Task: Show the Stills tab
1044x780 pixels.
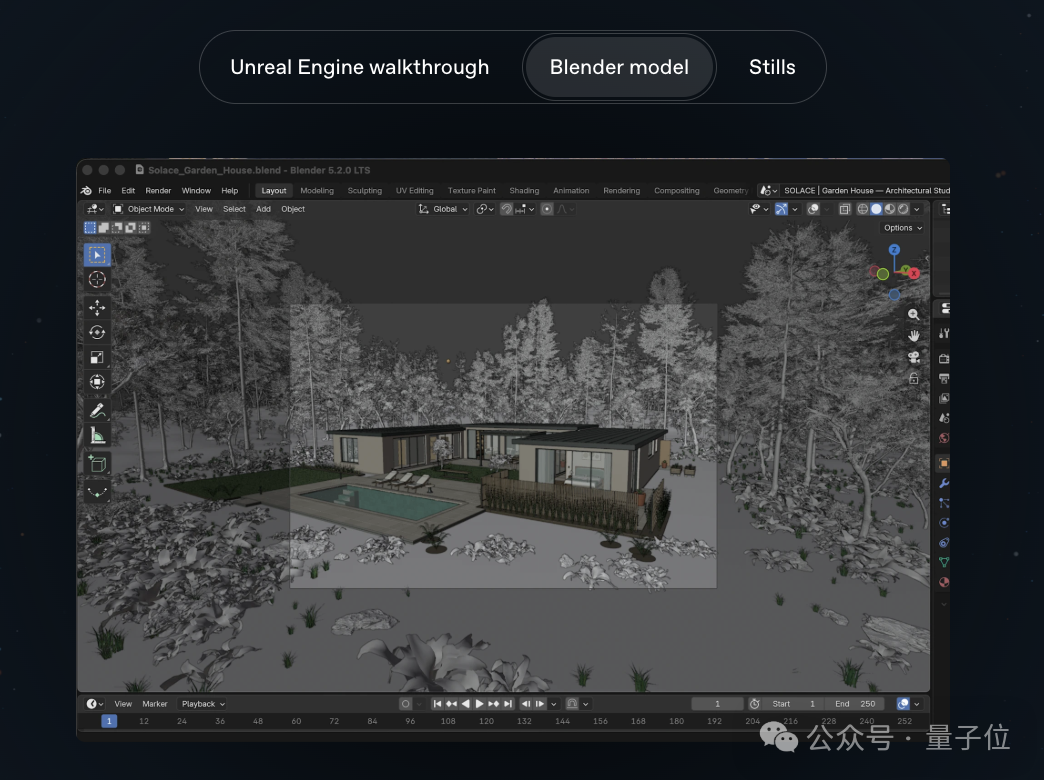Action: point(772,67)
